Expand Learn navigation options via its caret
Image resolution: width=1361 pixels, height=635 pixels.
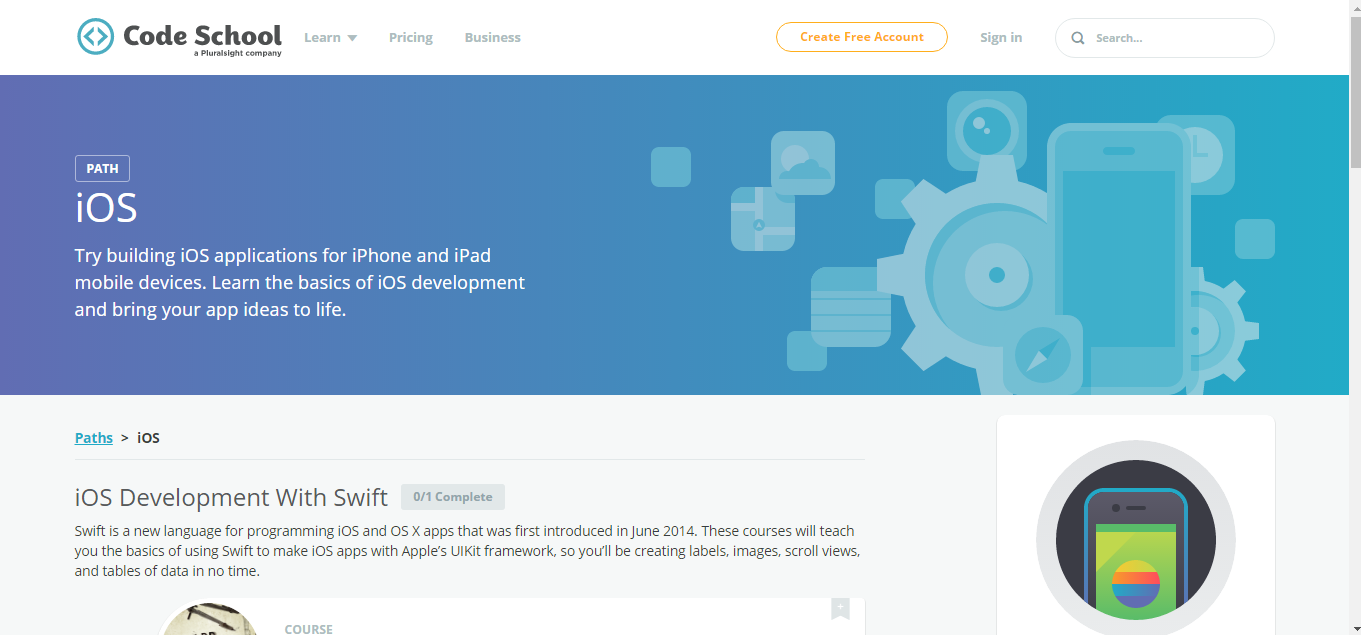354,37
